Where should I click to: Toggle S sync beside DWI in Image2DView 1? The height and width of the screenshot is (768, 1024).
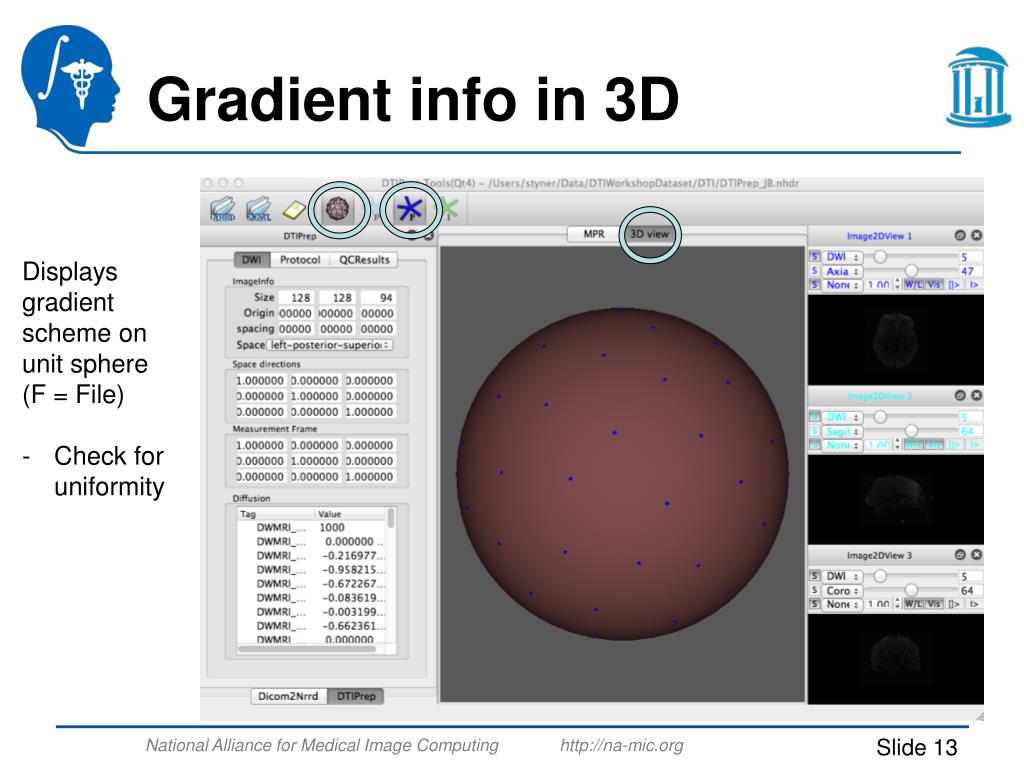[814, 257]
